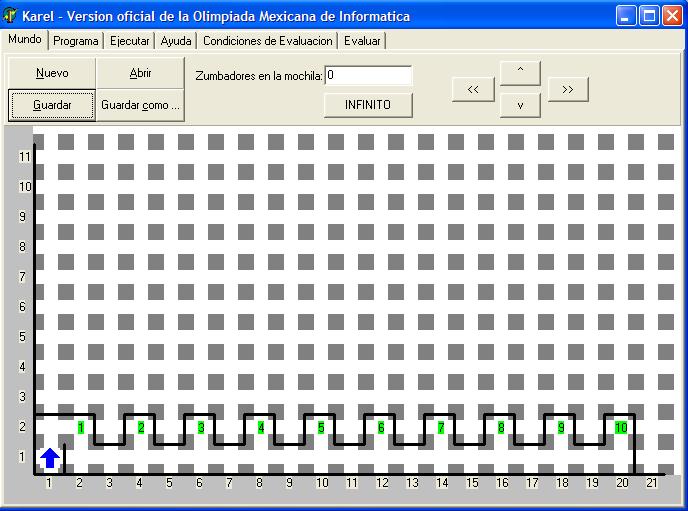This screenshot has width=688, height=511.
Task: Open the Condiciones de Evaluacion tab
Action: coord(268,41)
